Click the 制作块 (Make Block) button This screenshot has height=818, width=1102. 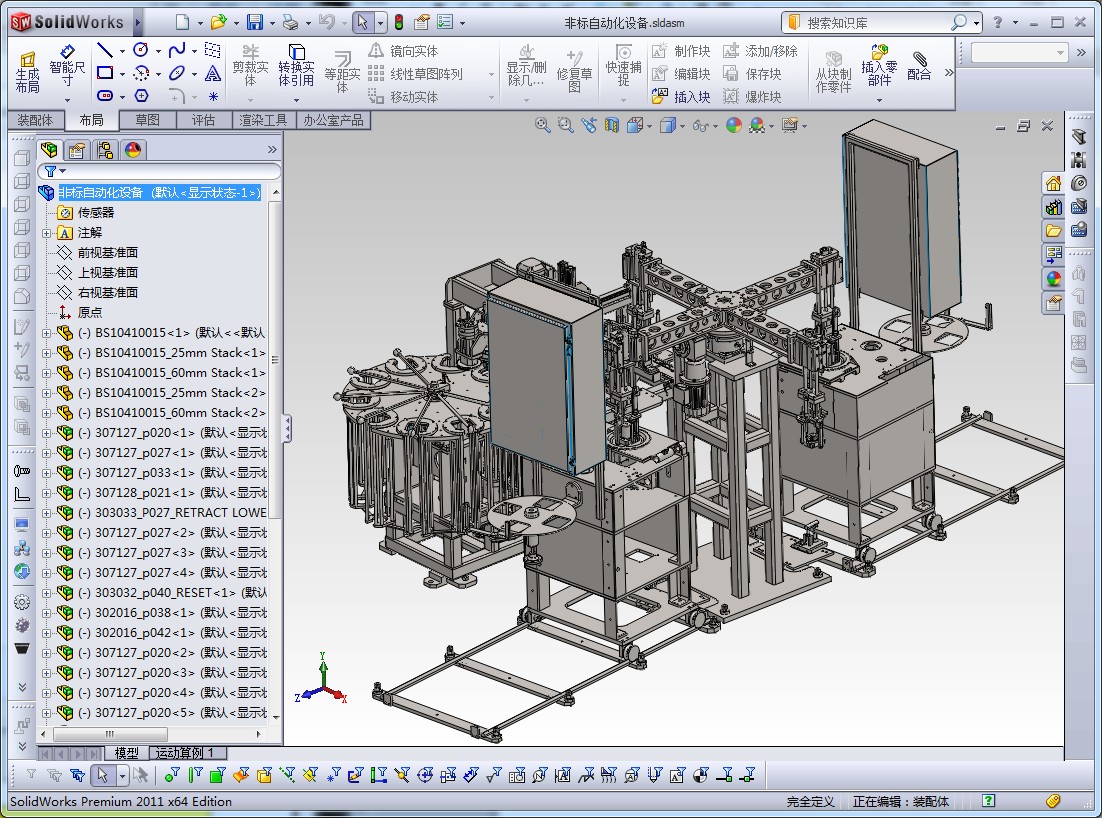pos(681,51)
